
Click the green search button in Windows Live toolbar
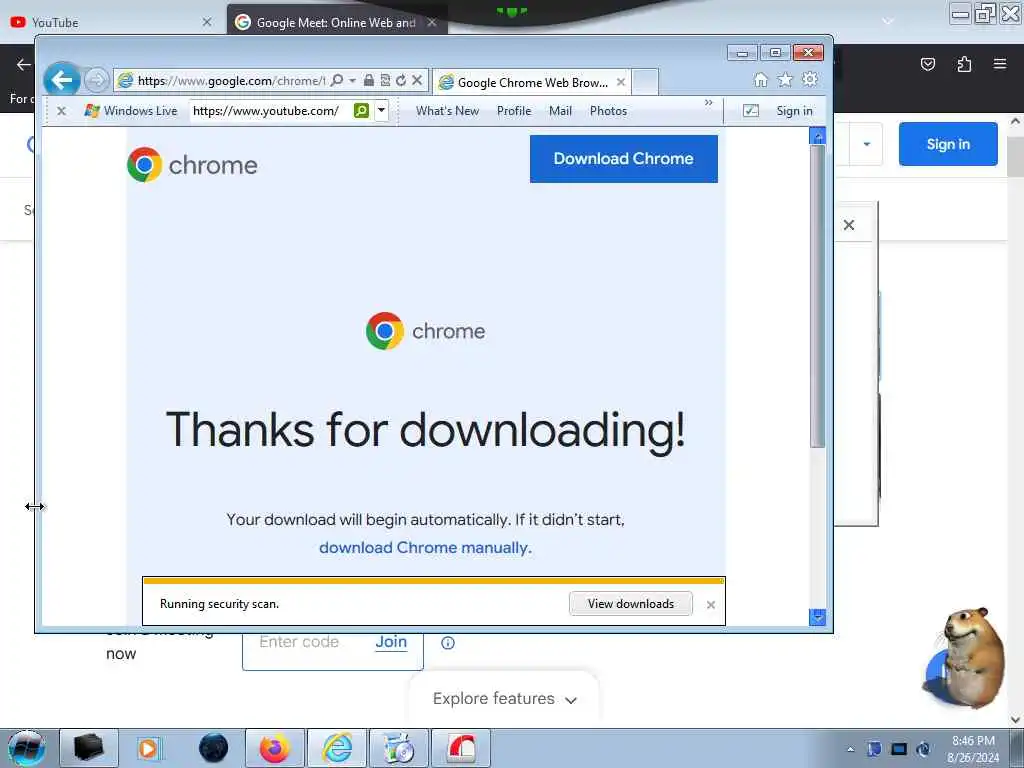tap(361, 110)
